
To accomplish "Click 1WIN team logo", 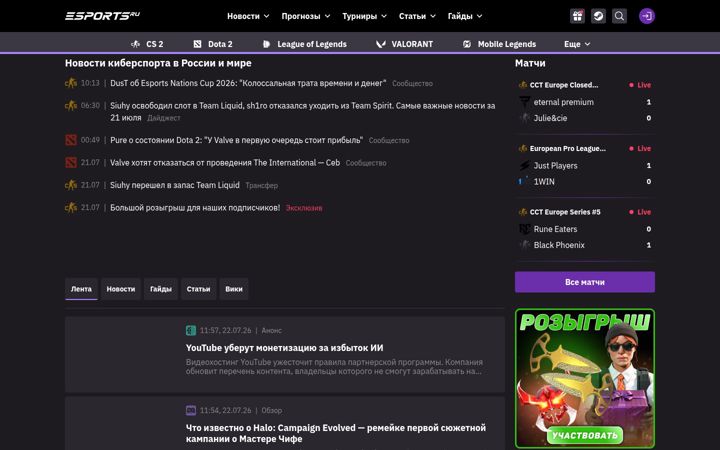I will pos(524,181).
